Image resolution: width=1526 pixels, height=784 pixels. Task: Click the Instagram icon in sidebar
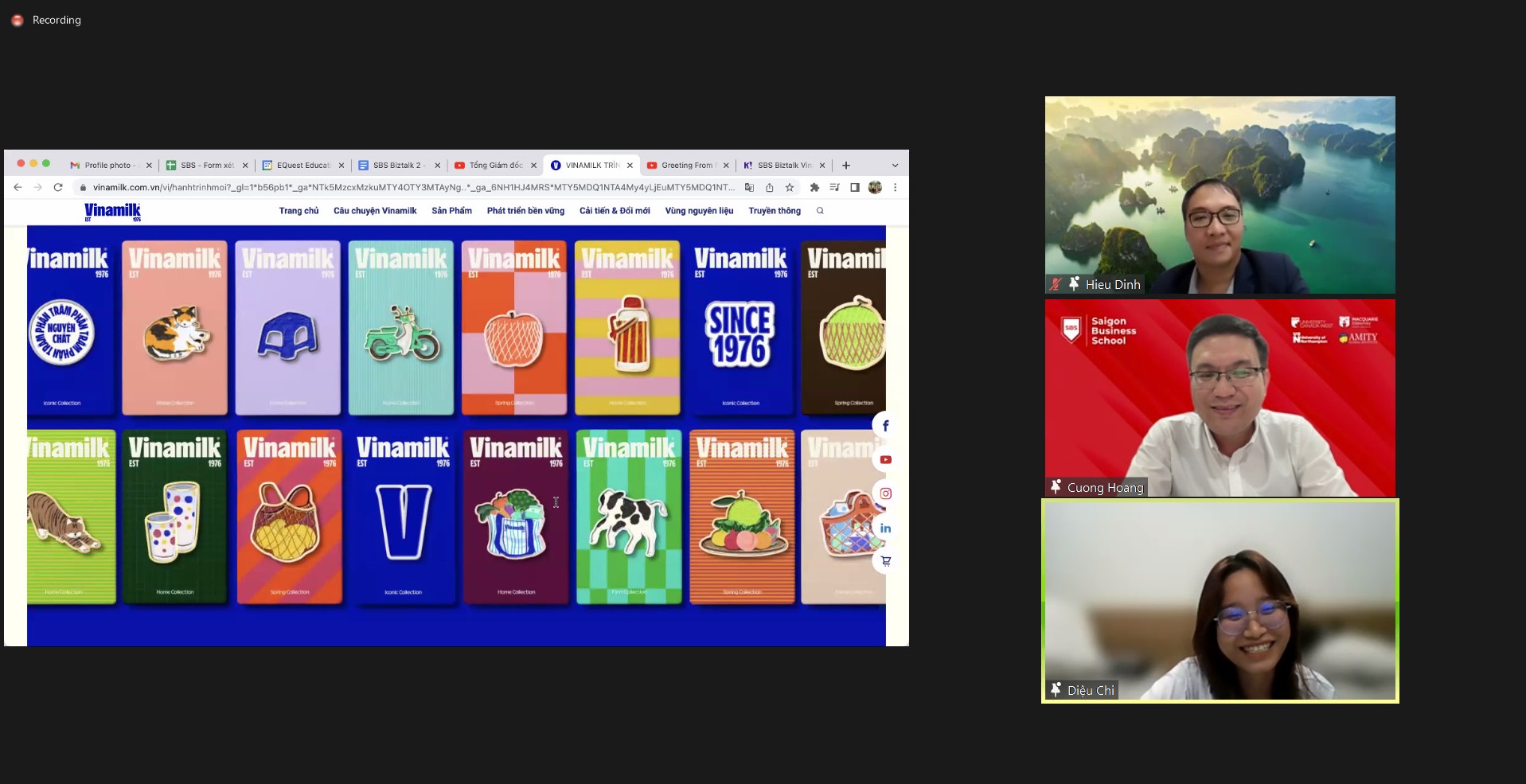885,493
